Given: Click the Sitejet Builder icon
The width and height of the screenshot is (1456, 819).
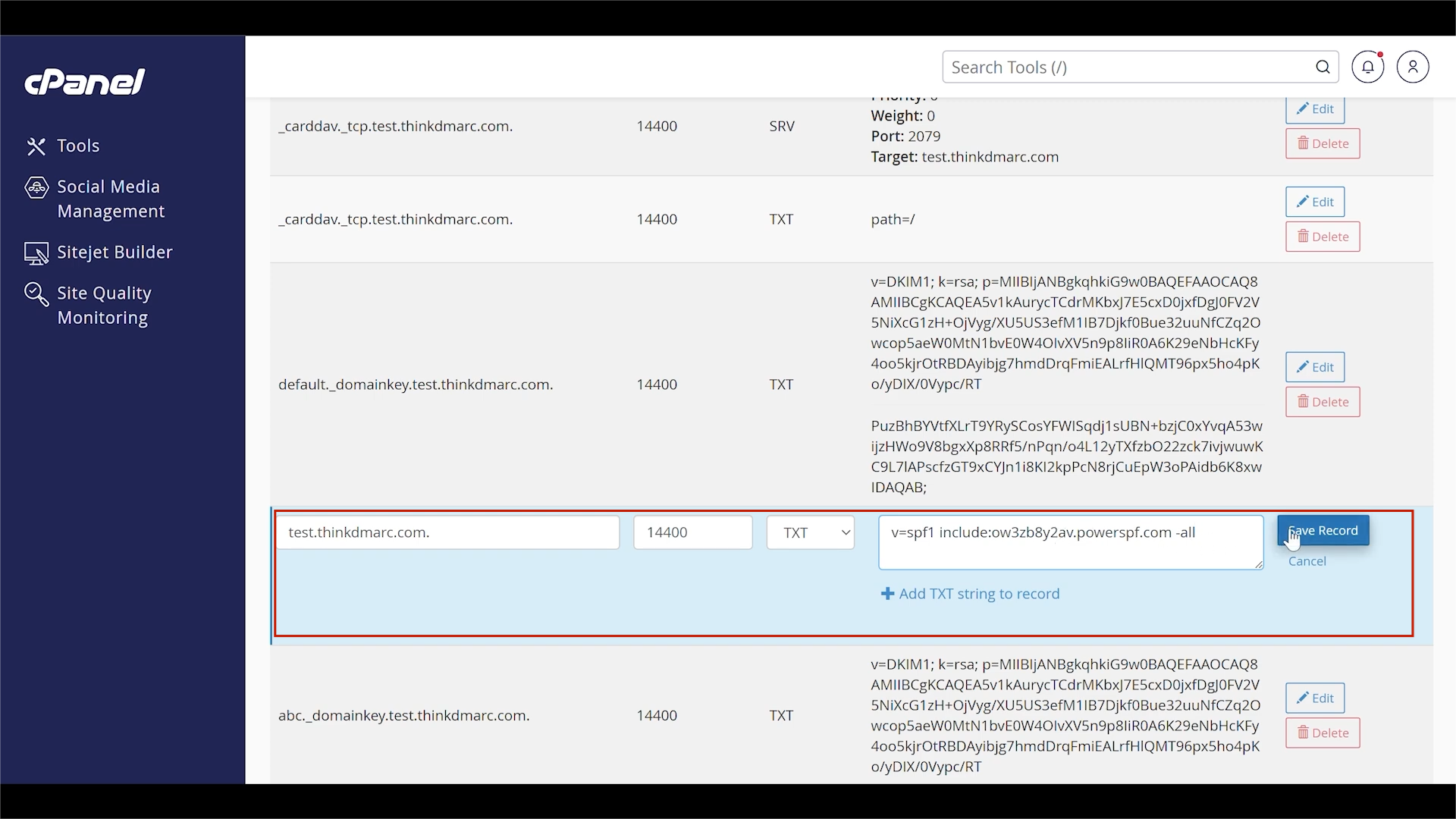Looking at the screenshot, I should coord(36,253).
